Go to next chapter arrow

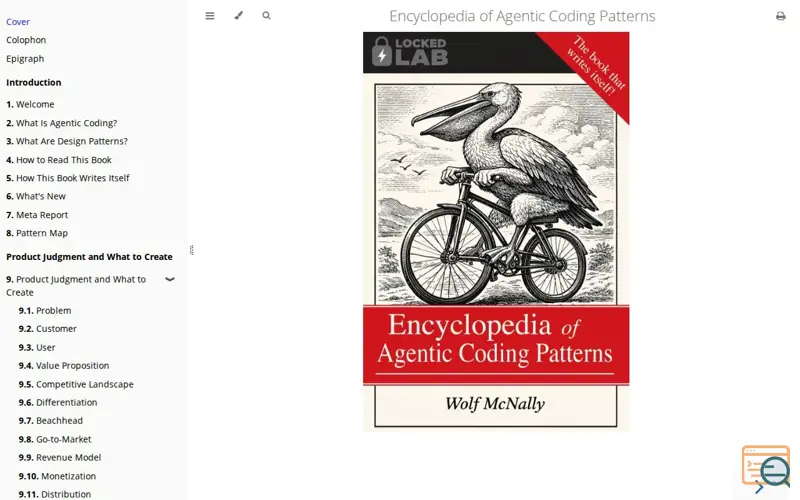click(x=759, y=488)
